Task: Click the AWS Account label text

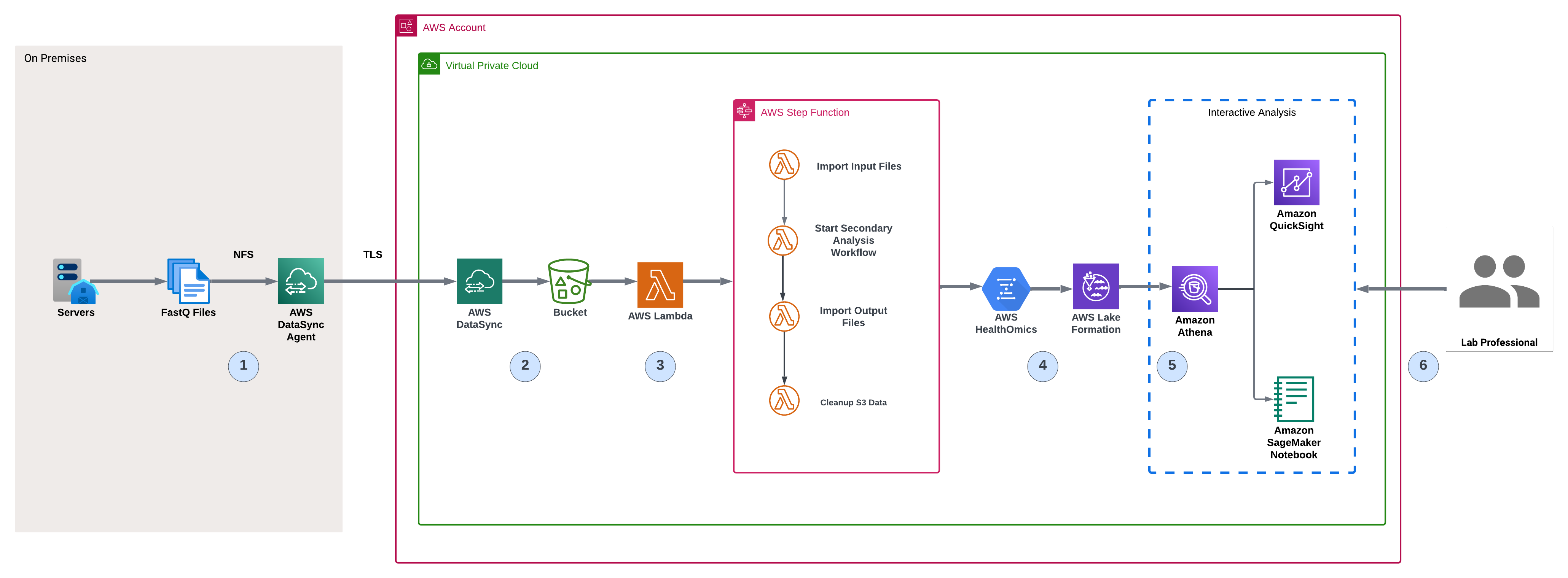Action: coord(455,27)
